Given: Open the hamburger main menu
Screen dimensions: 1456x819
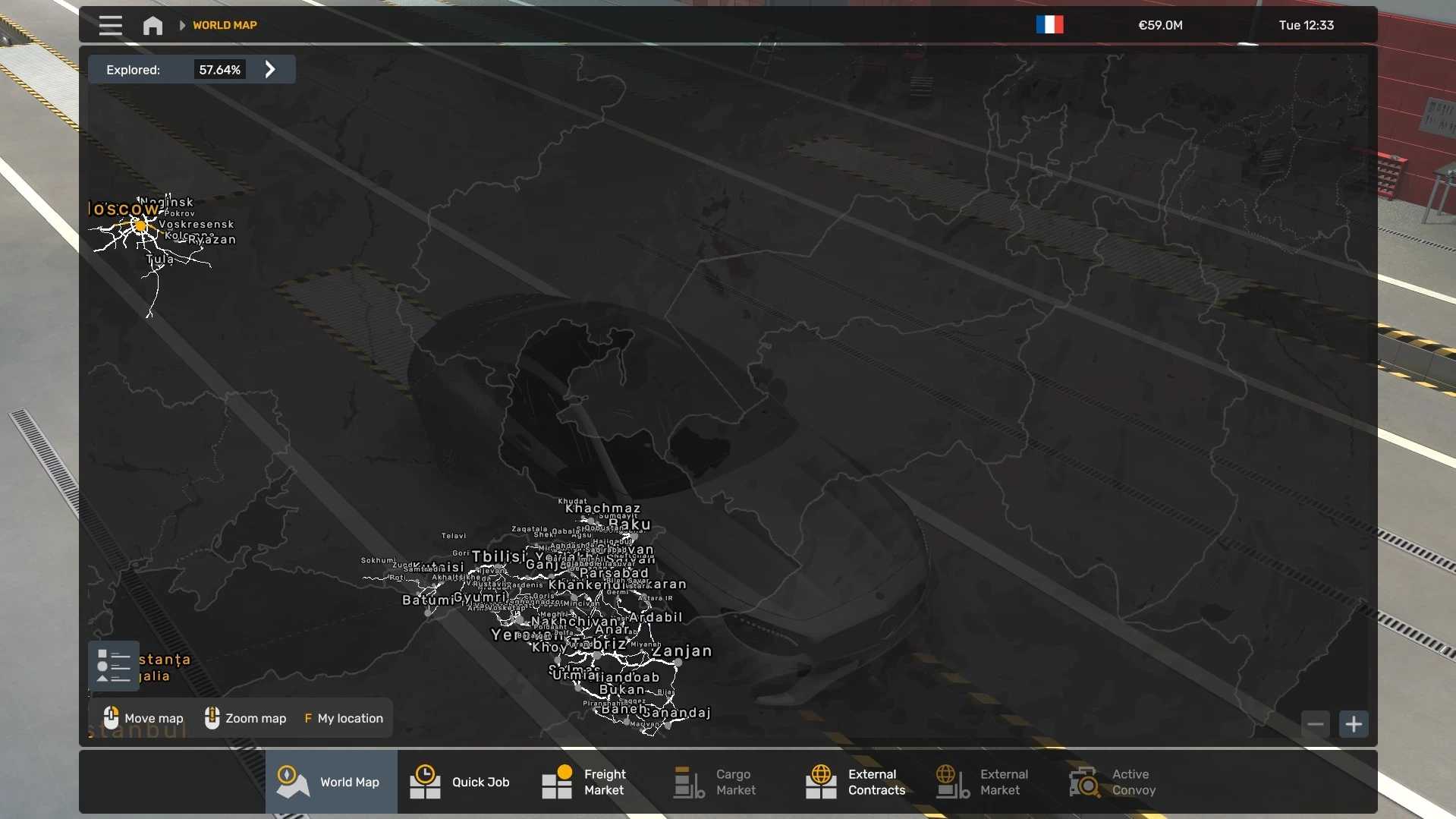Looking at the screenshot, I should (110, 26).
